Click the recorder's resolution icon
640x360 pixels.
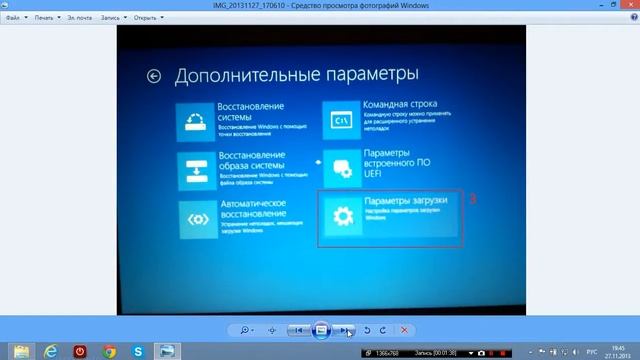(x=369, y=353)
